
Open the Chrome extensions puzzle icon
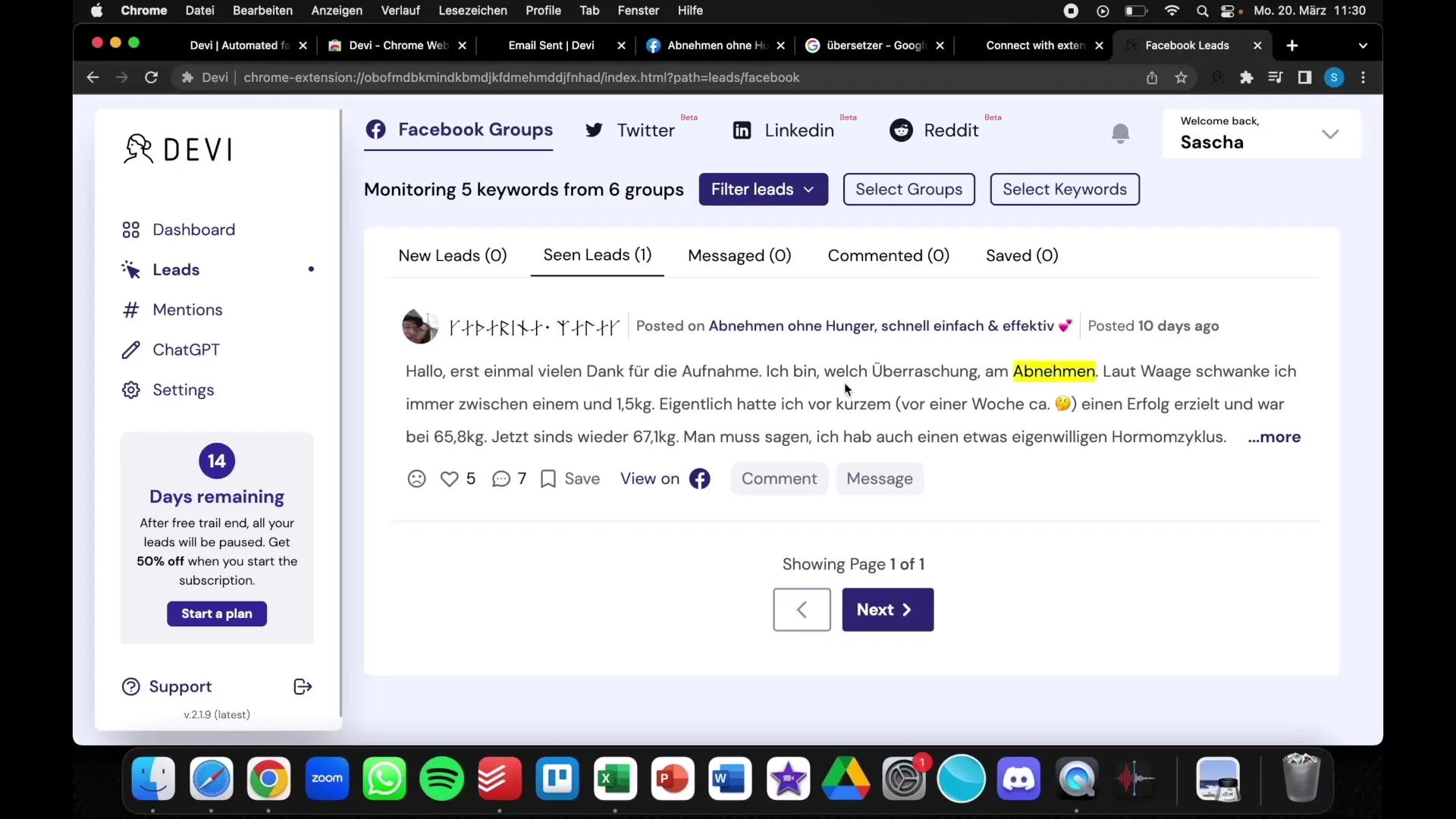1246,78
